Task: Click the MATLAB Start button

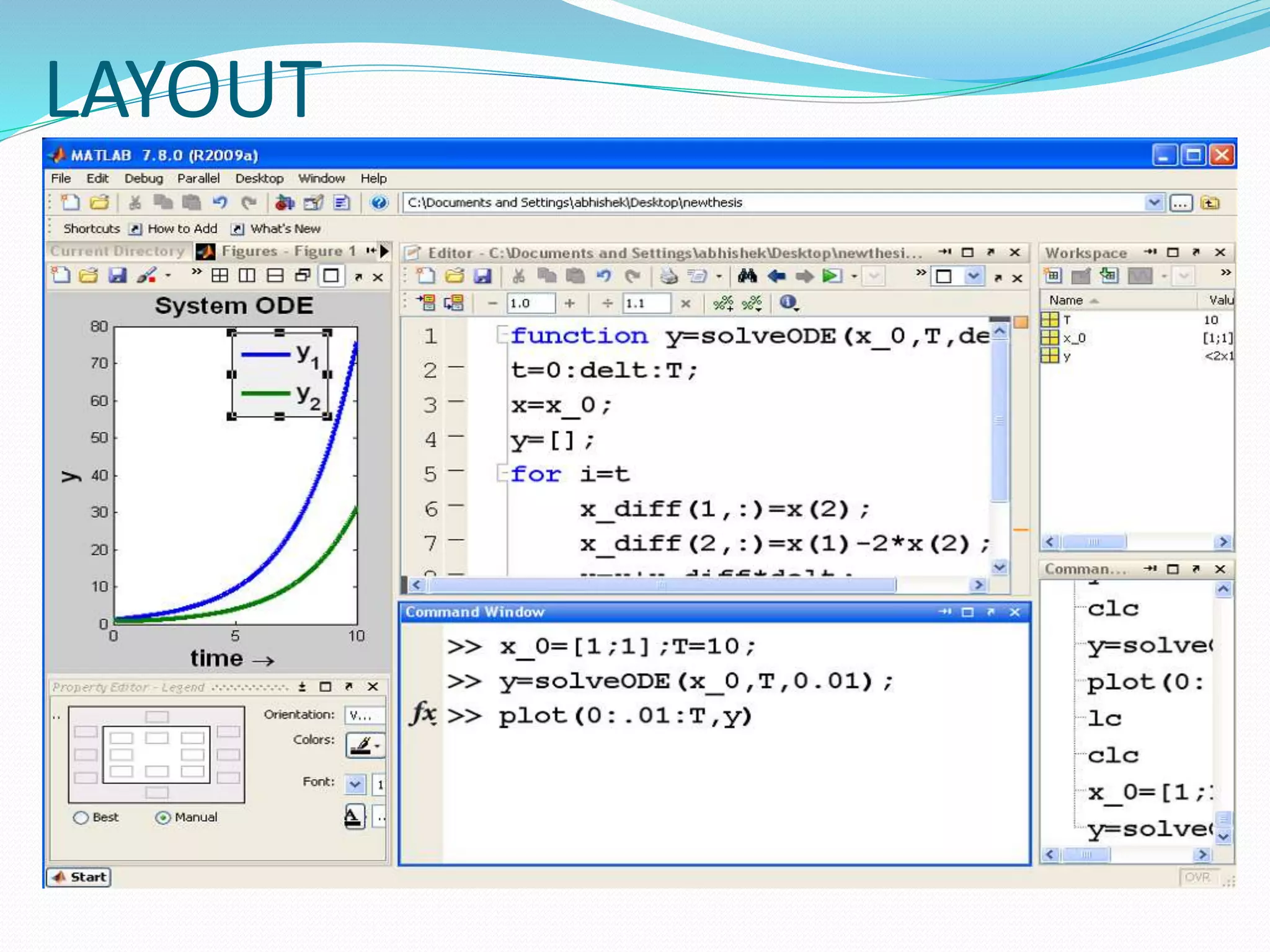Action: point(79,877)
